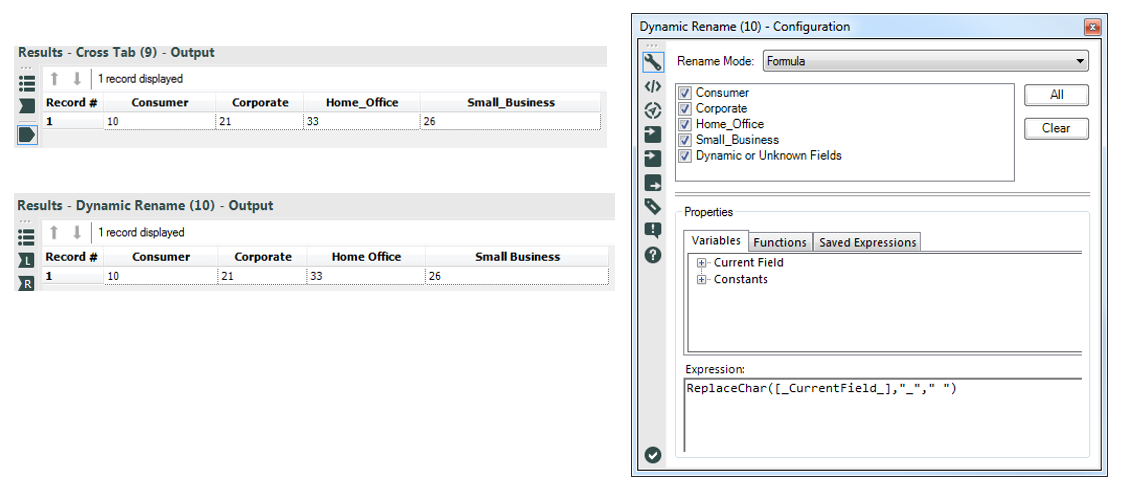This screenshot has width=1133, height=500.
Task: Select cell 21 in Cross Tab results
Action: tap(260, 121)
